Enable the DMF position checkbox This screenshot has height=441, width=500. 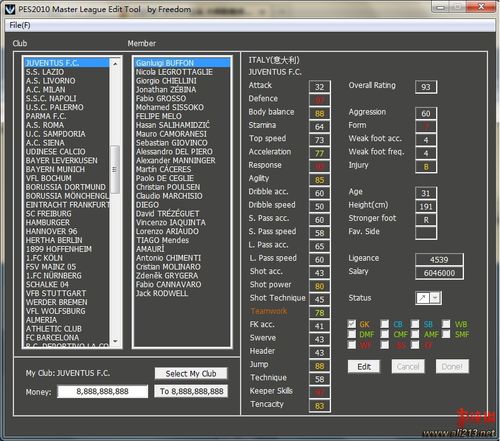351,334
